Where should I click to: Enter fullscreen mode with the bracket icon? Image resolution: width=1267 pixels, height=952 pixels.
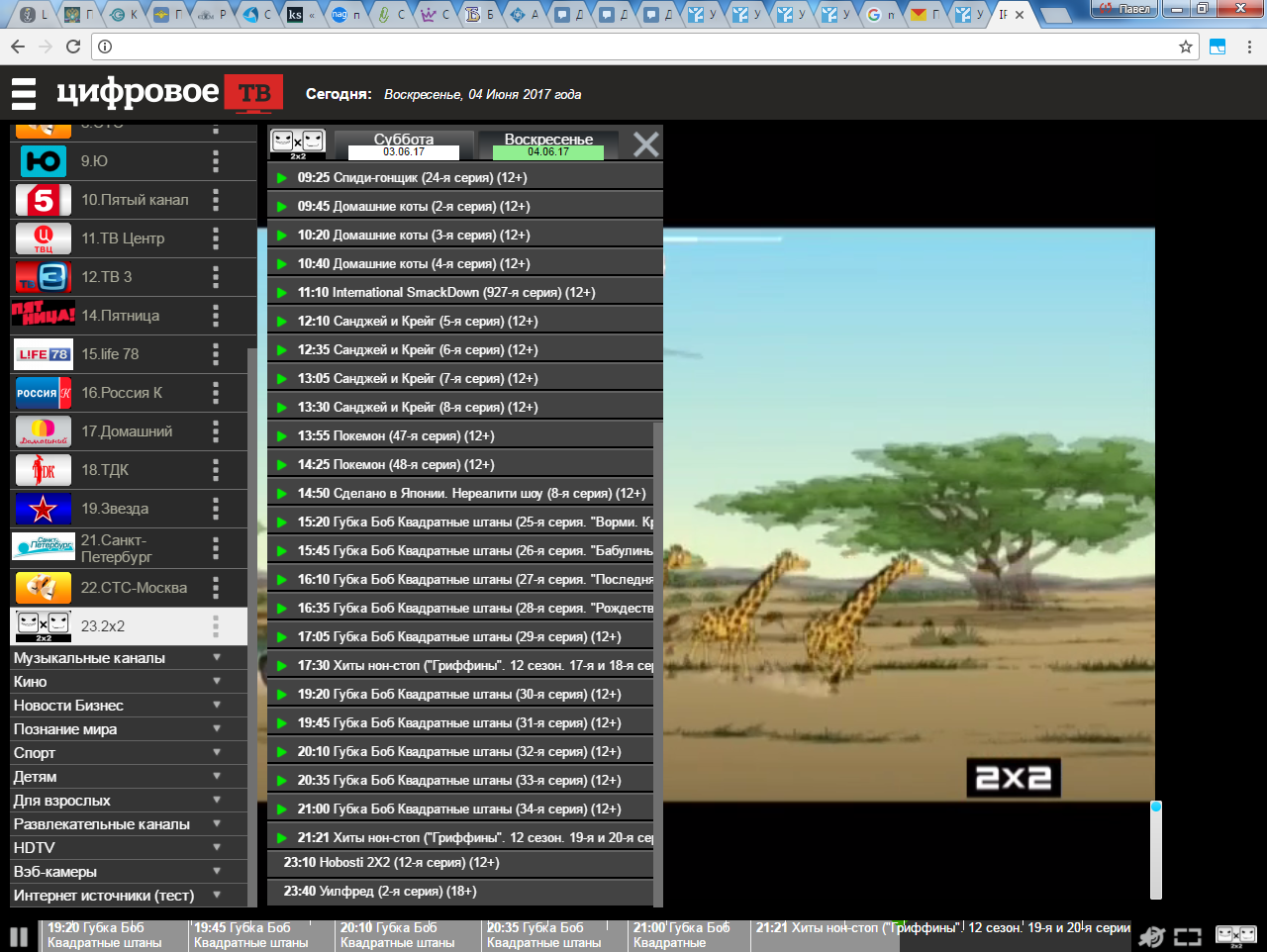[x=1188, y=936]
